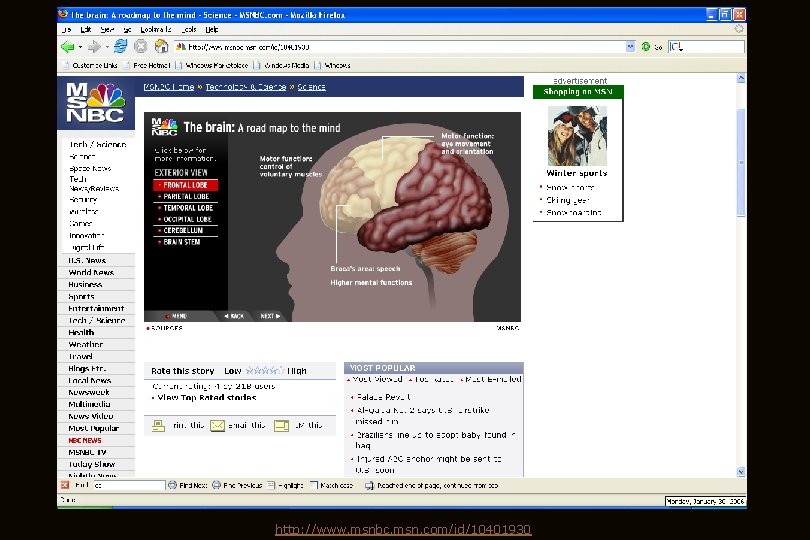Viewport: 810px width, 540px height.
Task: Click the IM this icon
Action: point(282,425)
